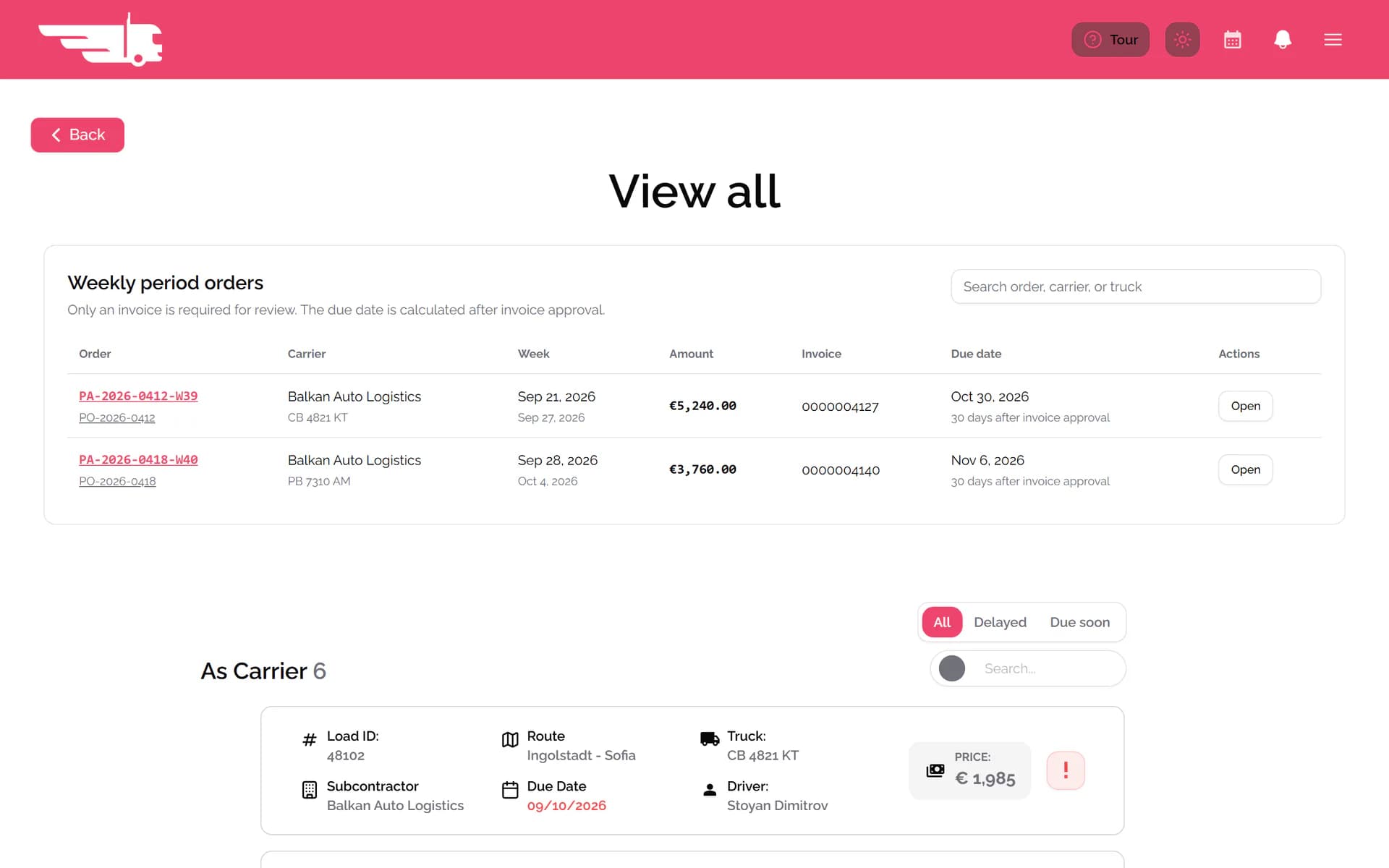Click the Subcontractor building icon

click(310, 790)
